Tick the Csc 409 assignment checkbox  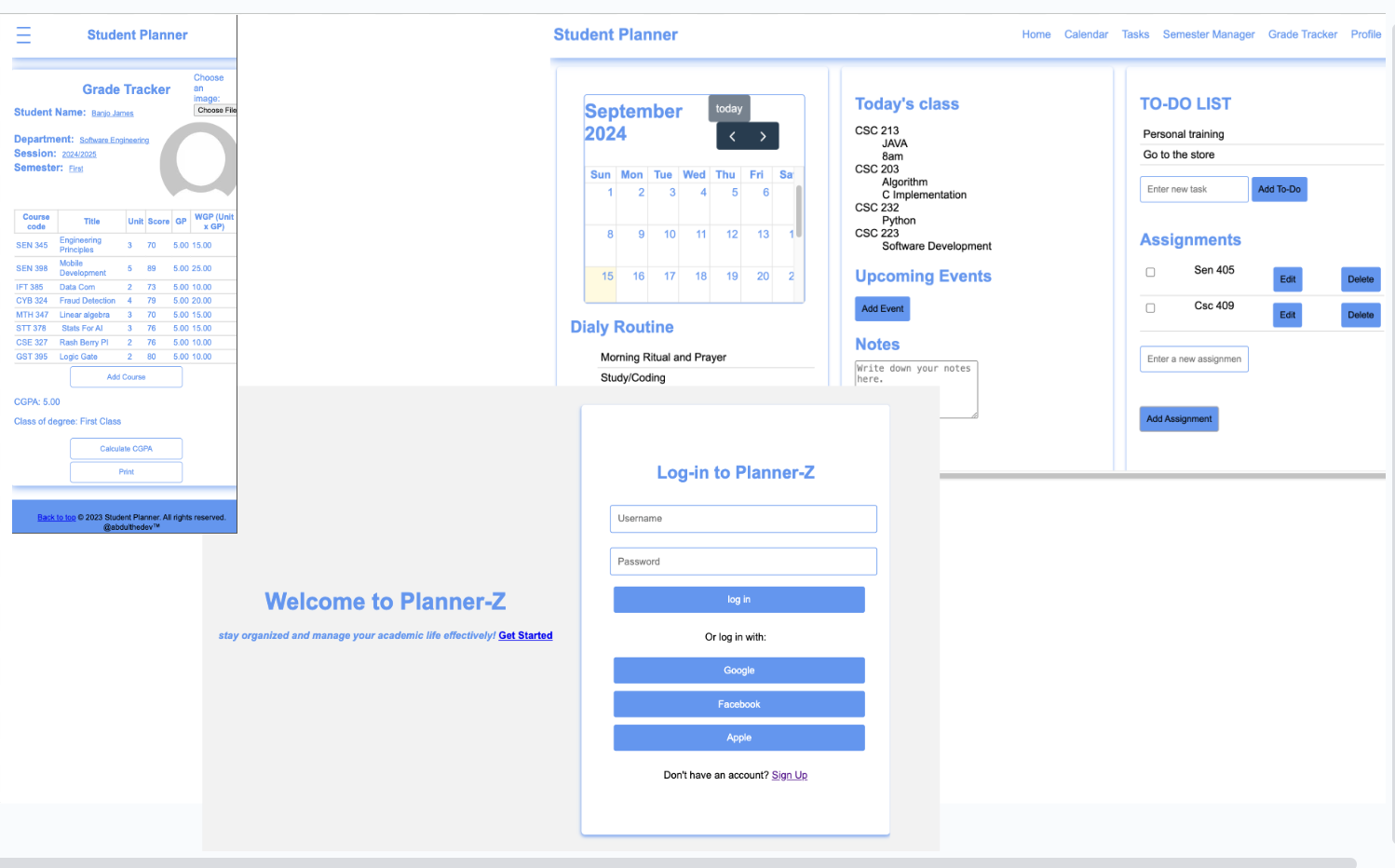click(x=1150, y=308)
